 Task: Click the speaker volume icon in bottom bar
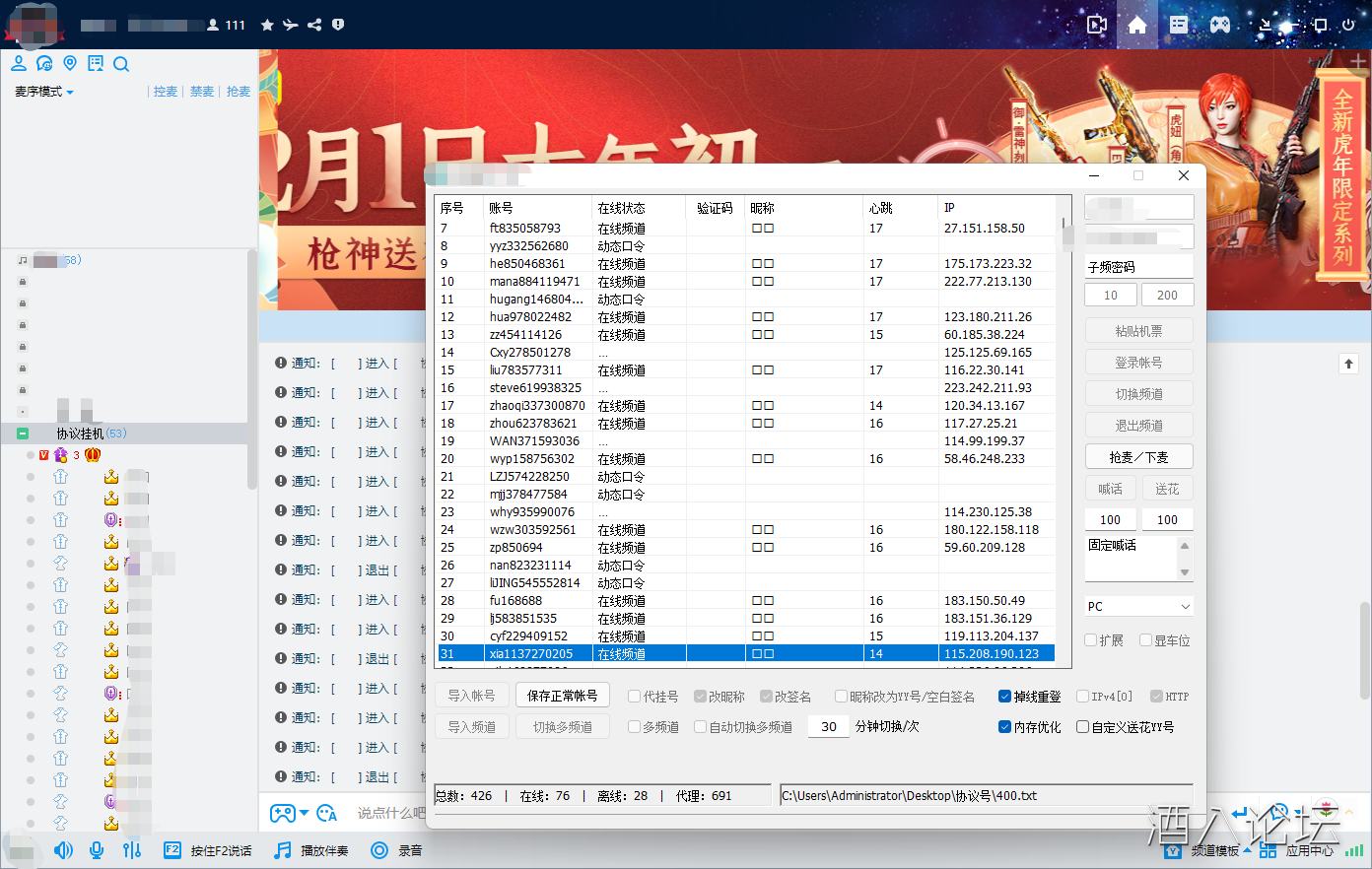pyautogui.click(x=62, y=850)
